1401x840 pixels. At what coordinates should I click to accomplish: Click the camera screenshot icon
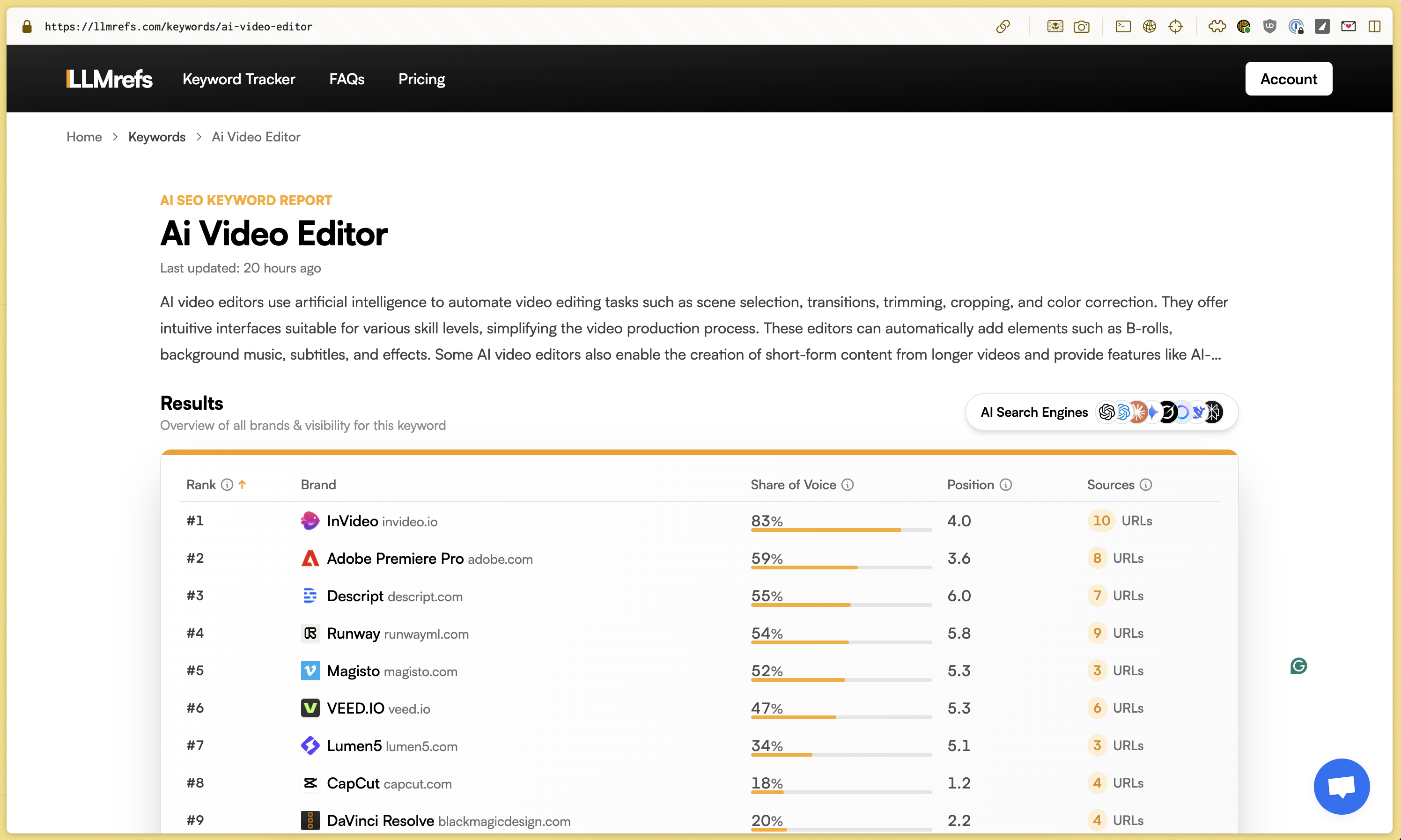tap(1081, 27)
